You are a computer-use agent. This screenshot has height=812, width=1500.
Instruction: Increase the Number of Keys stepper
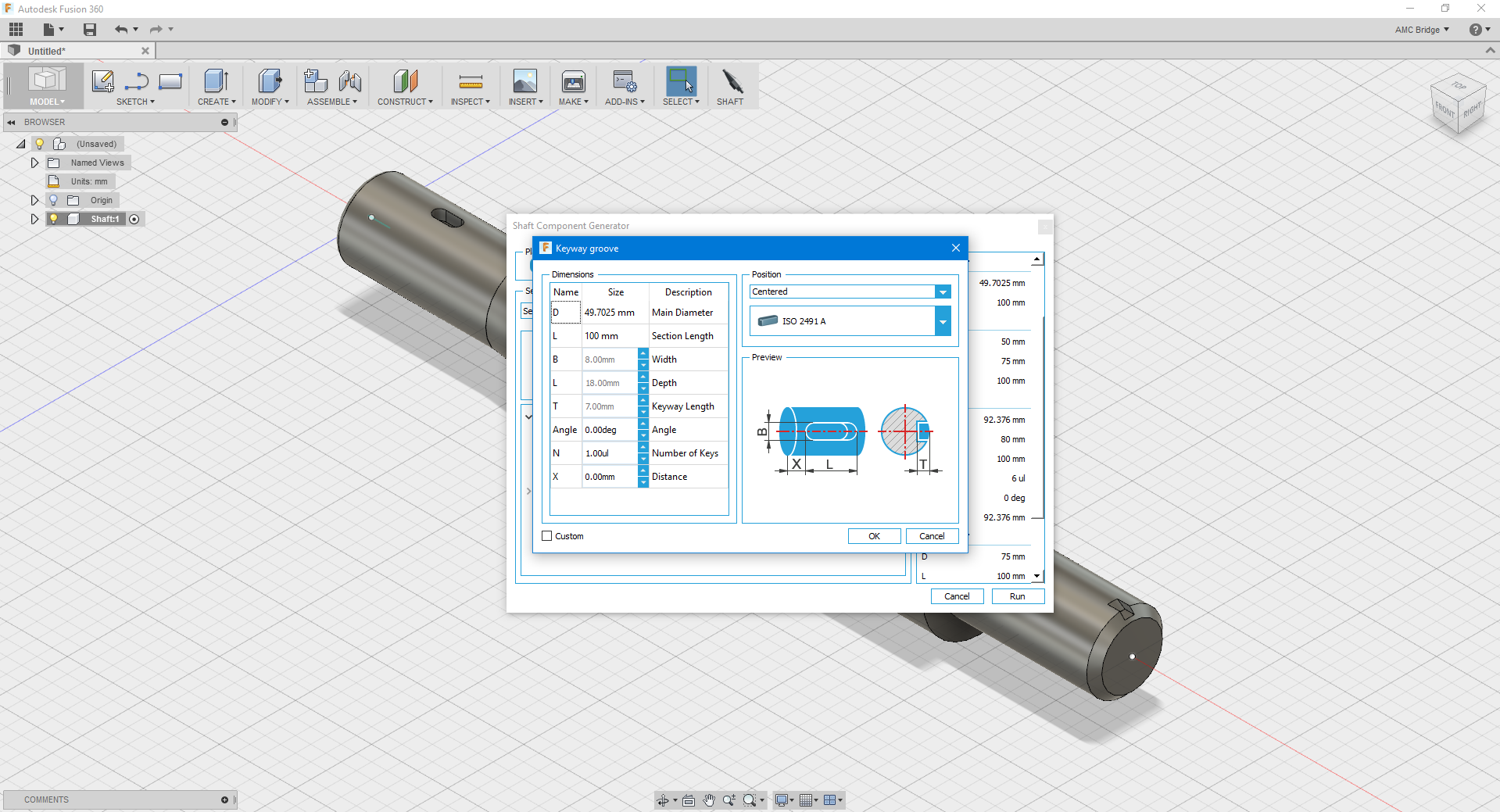(643, 448)
